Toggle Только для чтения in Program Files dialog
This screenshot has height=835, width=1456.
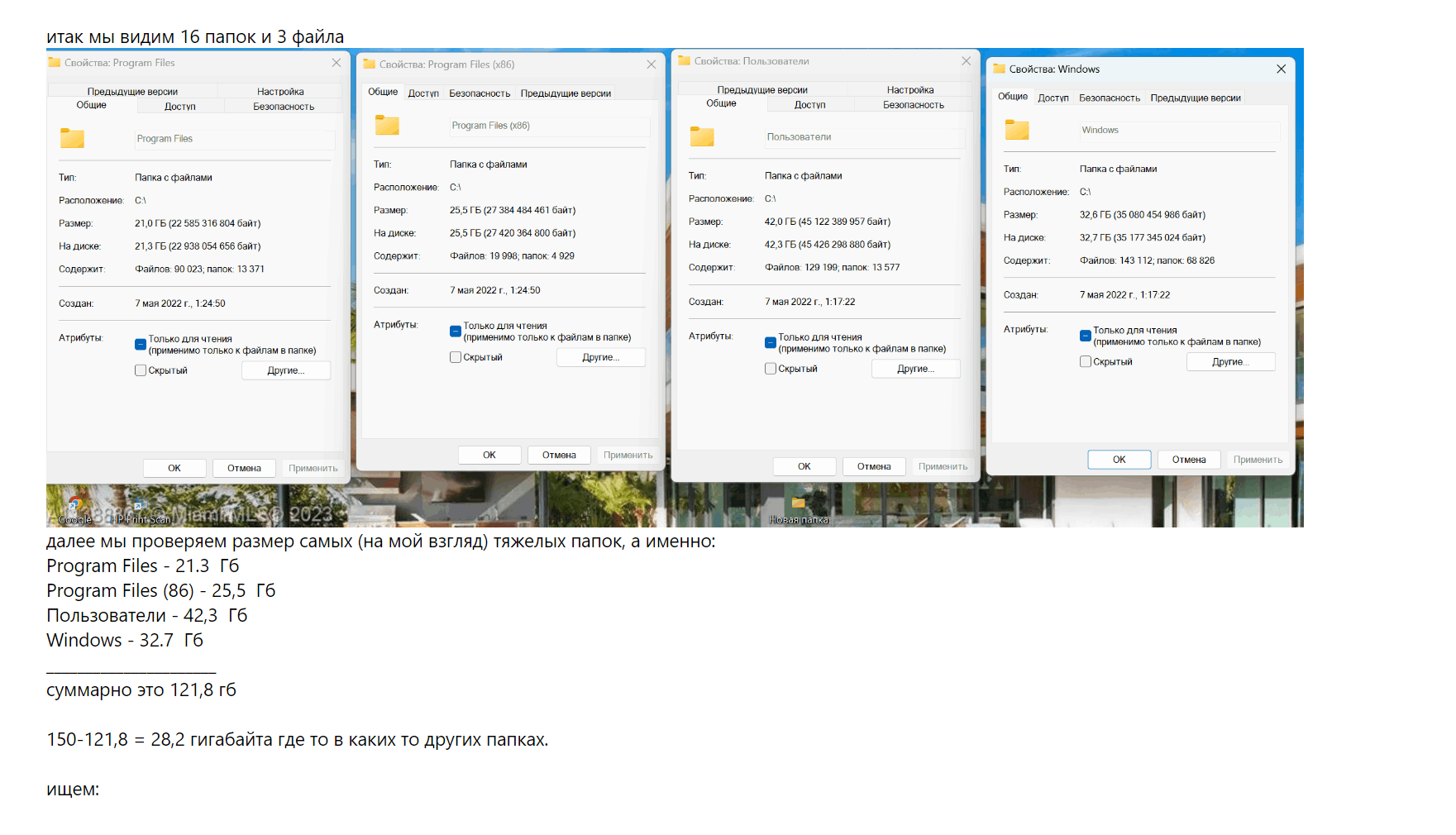point(141,345)
